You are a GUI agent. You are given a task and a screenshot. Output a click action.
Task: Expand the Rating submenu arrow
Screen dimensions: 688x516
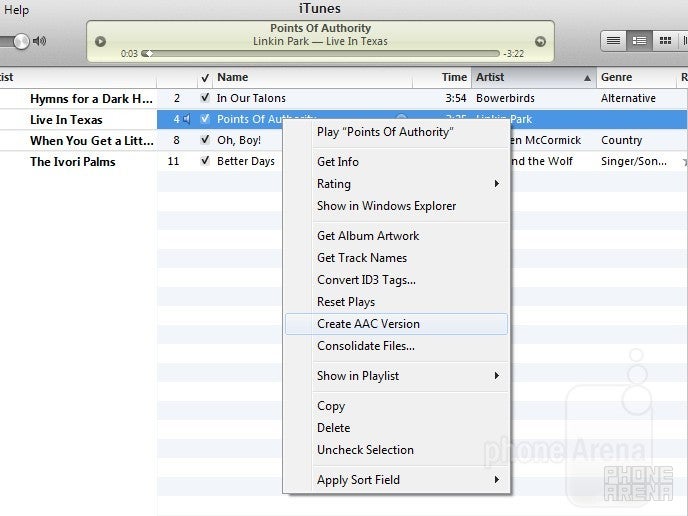coord(497,183)
